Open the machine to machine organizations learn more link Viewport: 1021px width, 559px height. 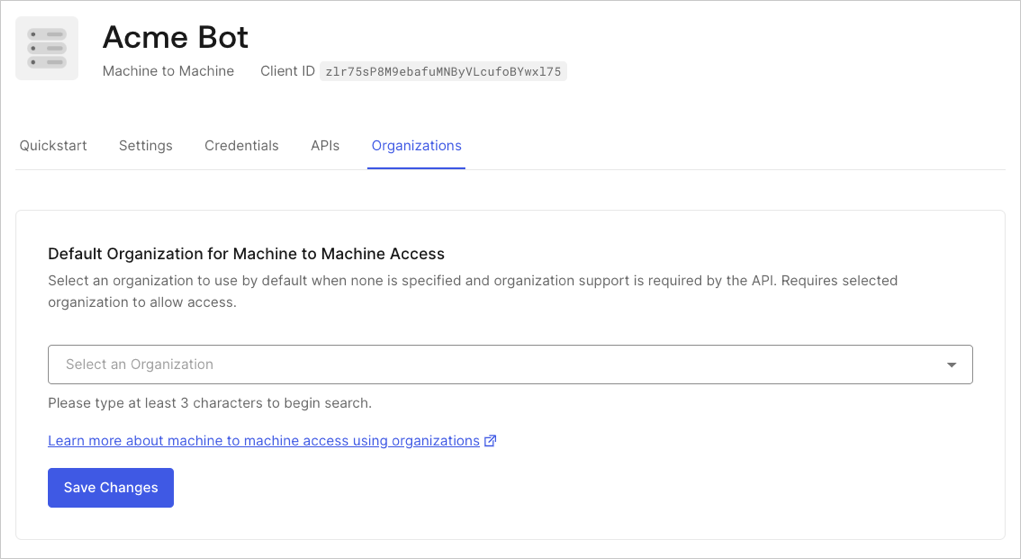click(264, 441)
